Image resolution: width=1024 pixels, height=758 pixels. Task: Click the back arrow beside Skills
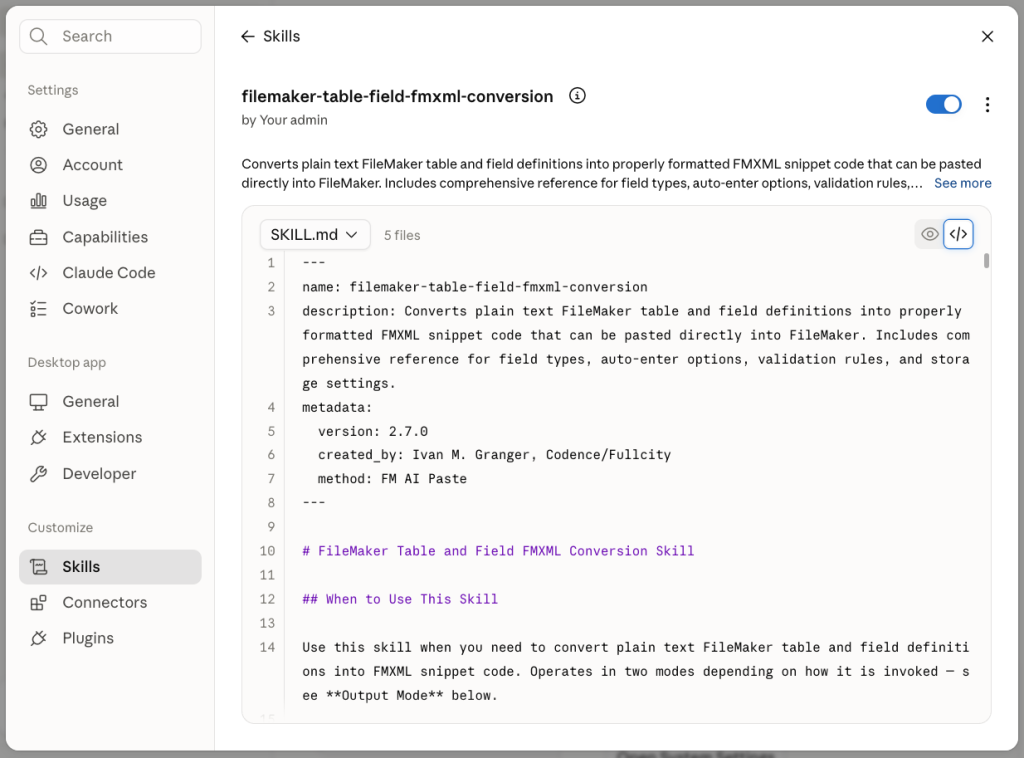click(248, 37)
